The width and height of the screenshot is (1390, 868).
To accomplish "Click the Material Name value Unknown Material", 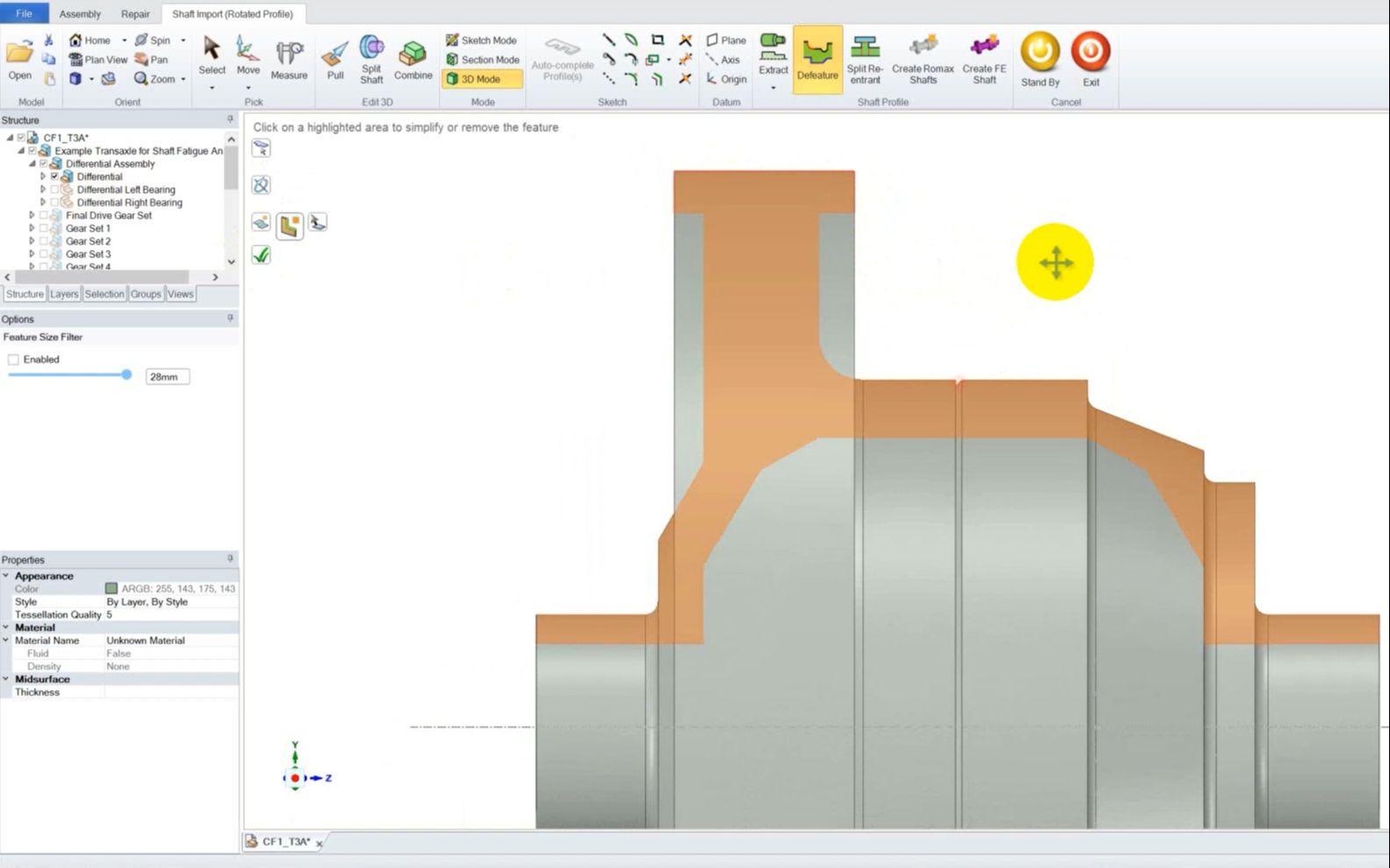I will point(146,641).
